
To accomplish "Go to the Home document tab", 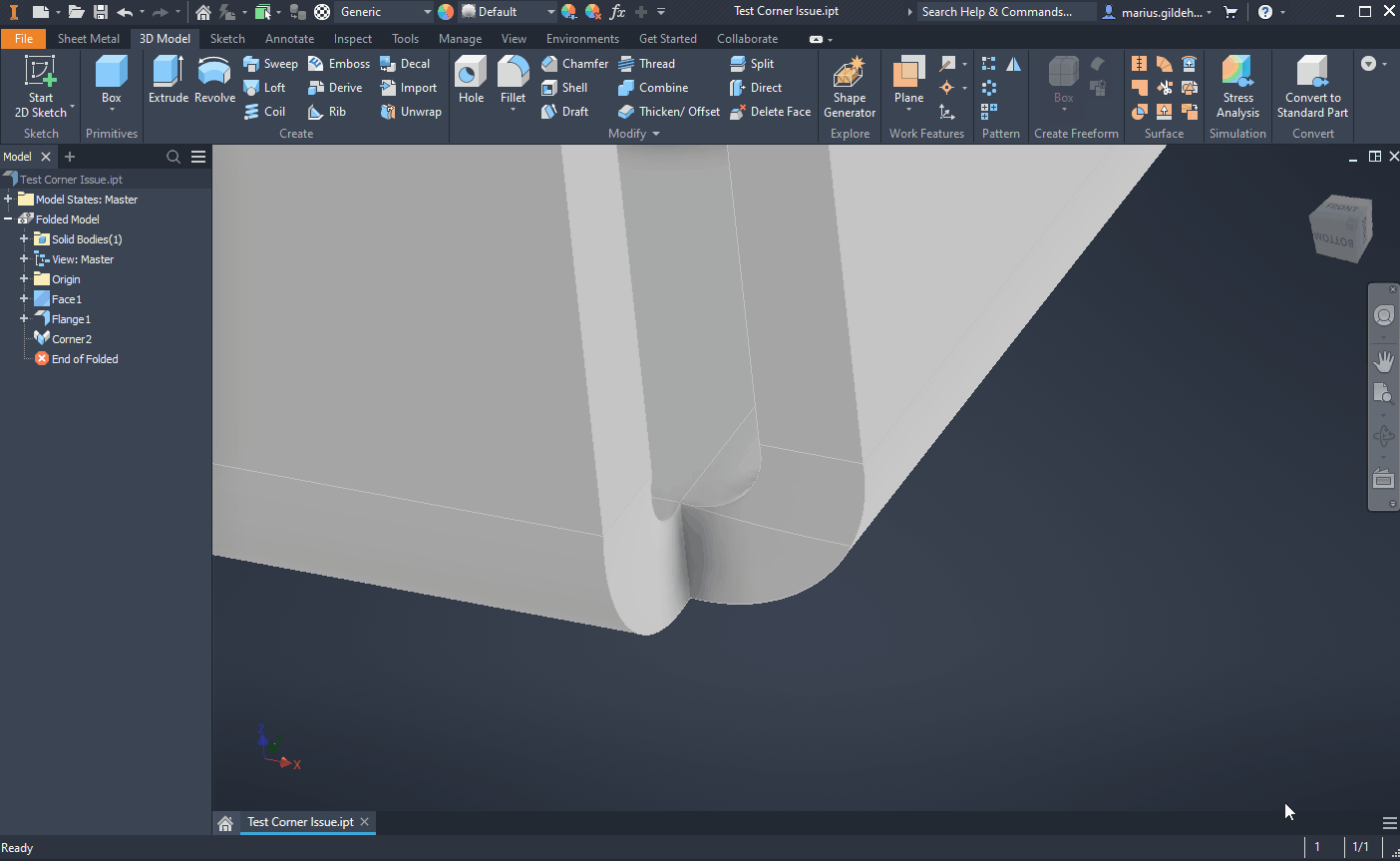I will [225, 823].
